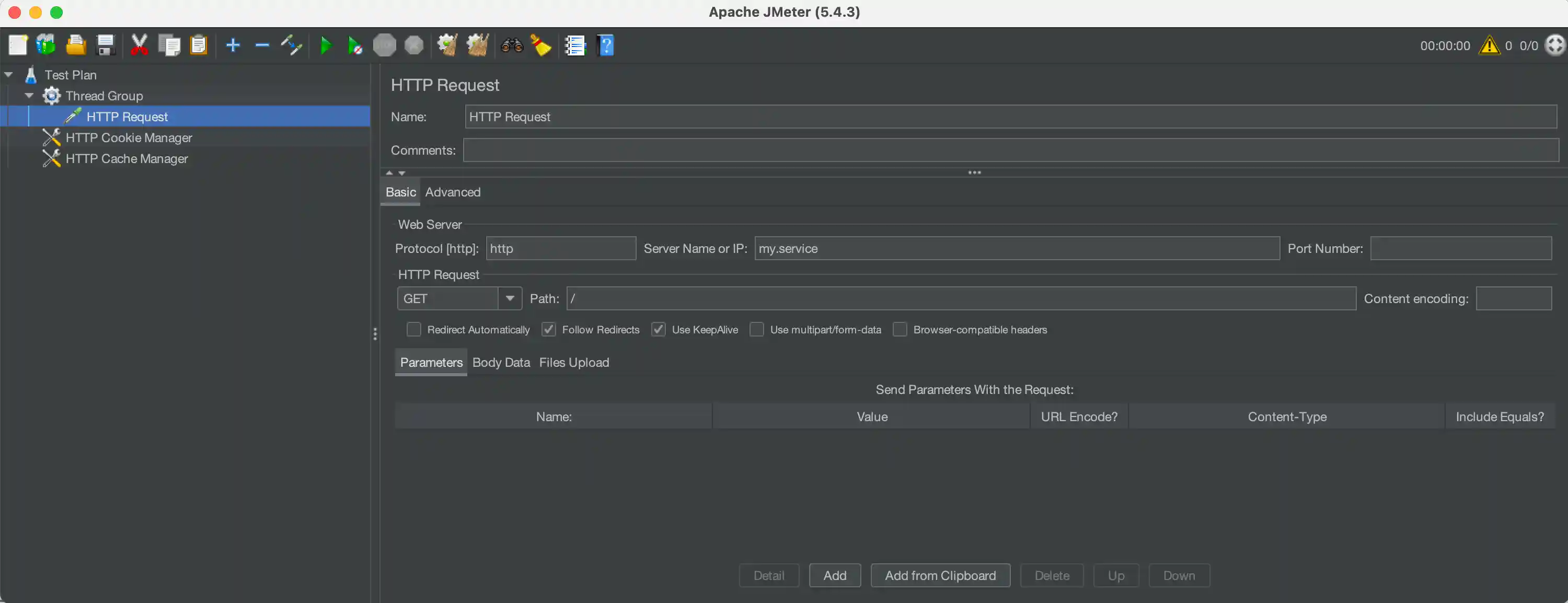The height and width of the screenshot is (603, 1568).
Task: Check Use multipart/form-data
Action: point(757,329)
